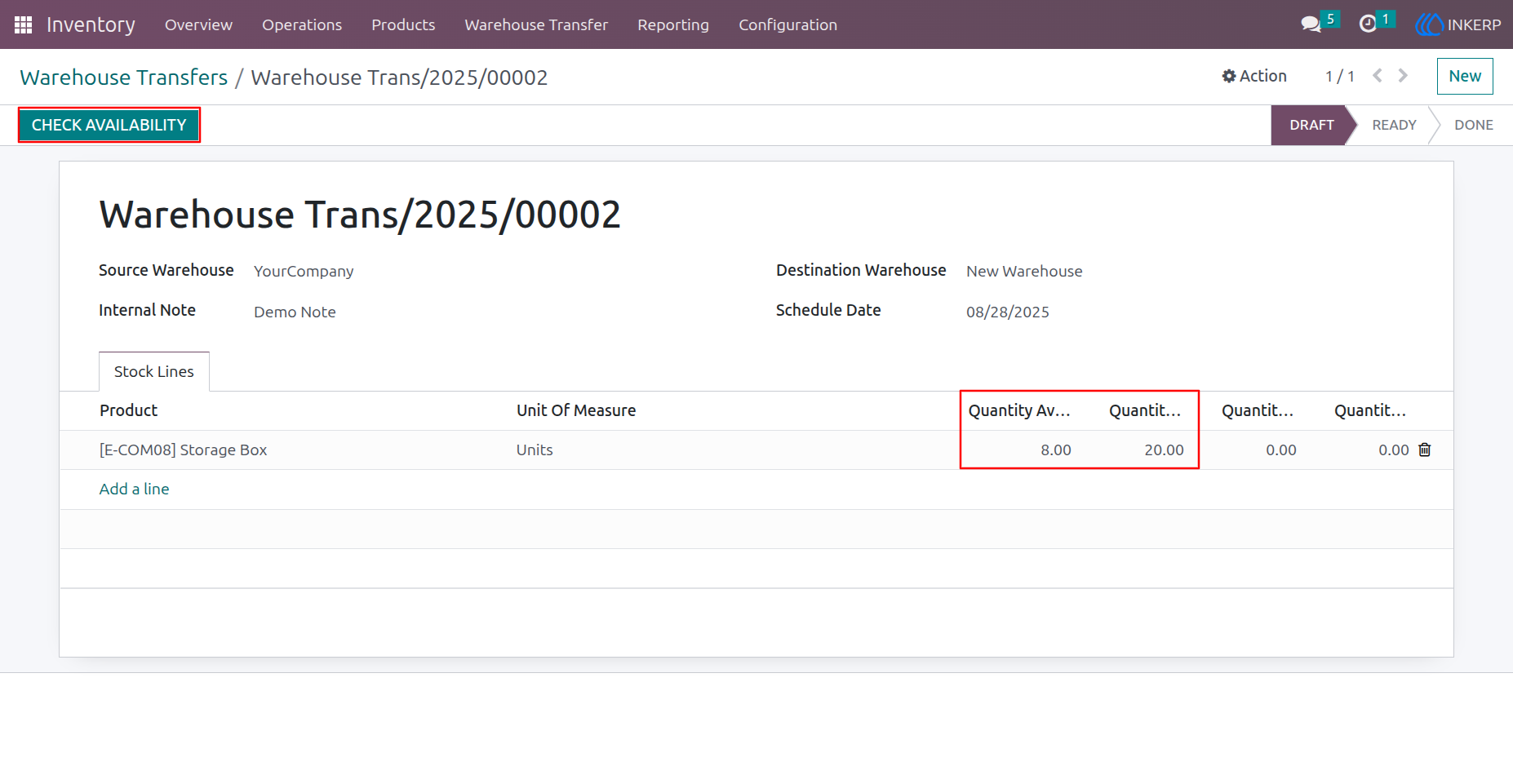Click the Add a line link

click(x=134, y=489)
